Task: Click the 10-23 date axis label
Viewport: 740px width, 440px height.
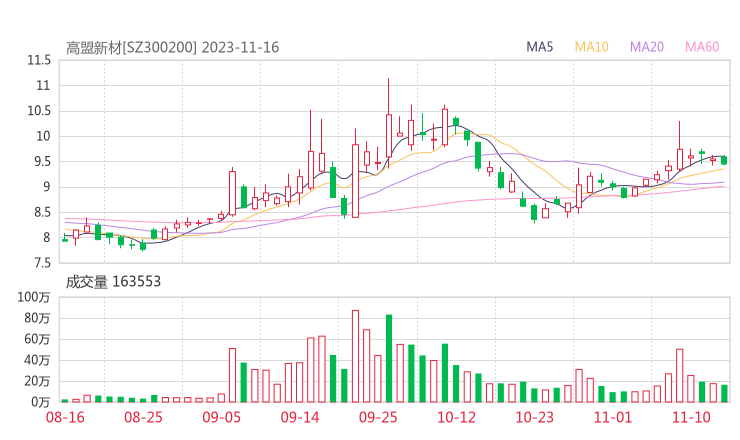Action: [x=534, y=417]
